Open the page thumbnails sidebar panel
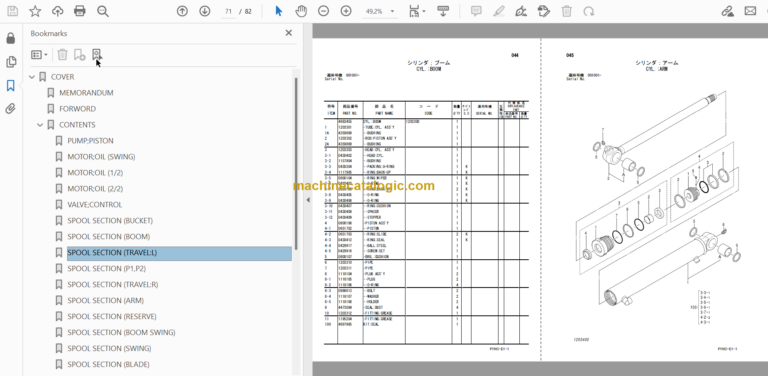The image size is (768, 376). click(x=11, y=62)
